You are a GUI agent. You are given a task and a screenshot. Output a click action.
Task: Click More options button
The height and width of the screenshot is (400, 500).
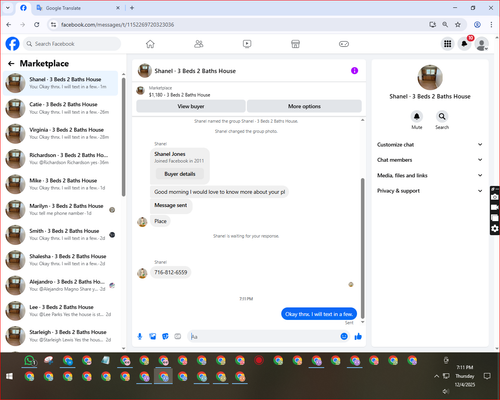(304, 106)
